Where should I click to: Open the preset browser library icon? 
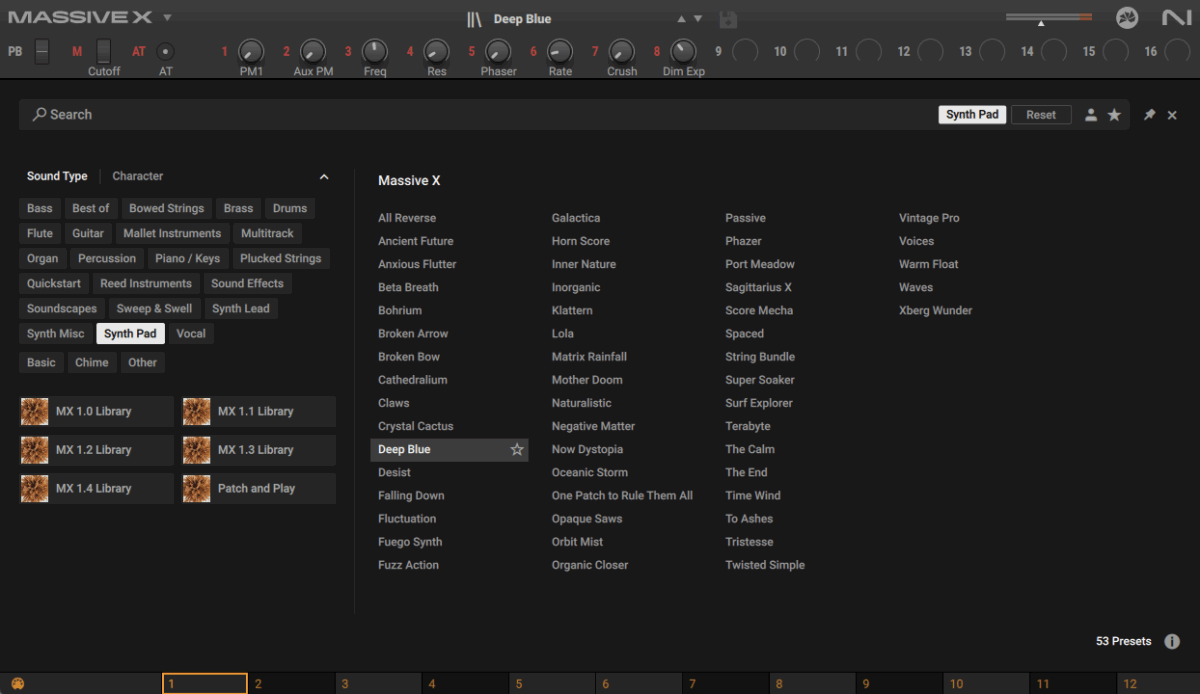(x=474, y=19)
